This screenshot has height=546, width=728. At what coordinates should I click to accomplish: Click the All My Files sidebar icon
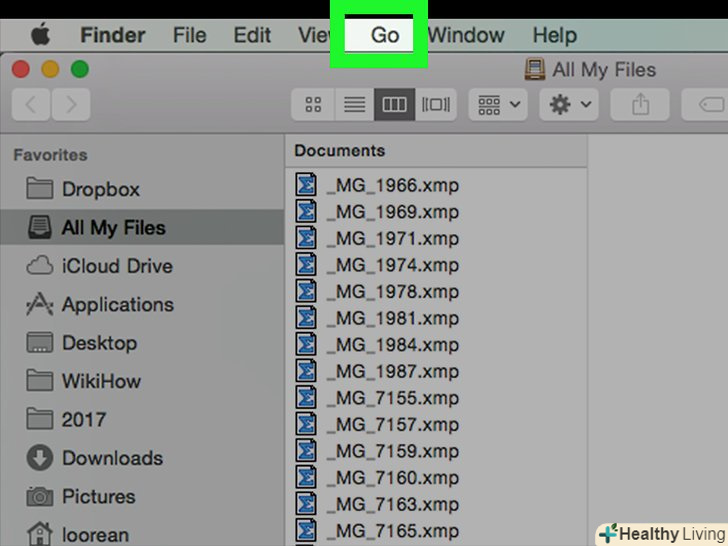click(39, 227)
